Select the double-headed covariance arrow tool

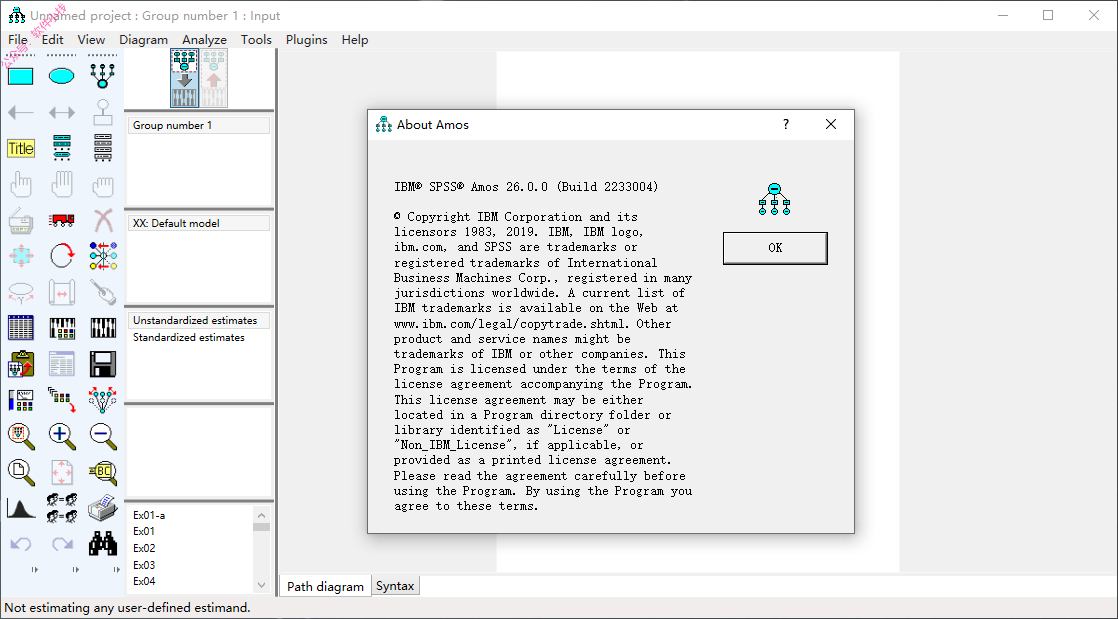tap(62, 112)
